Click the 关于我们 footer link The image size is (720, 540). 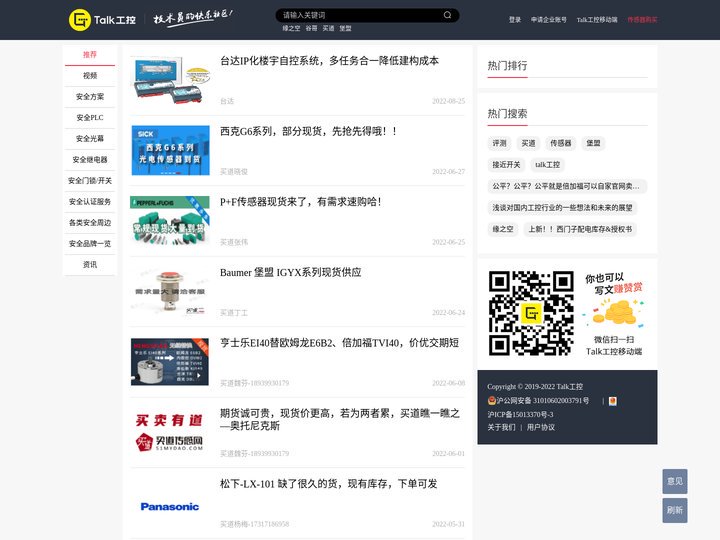tap(501, 428)
